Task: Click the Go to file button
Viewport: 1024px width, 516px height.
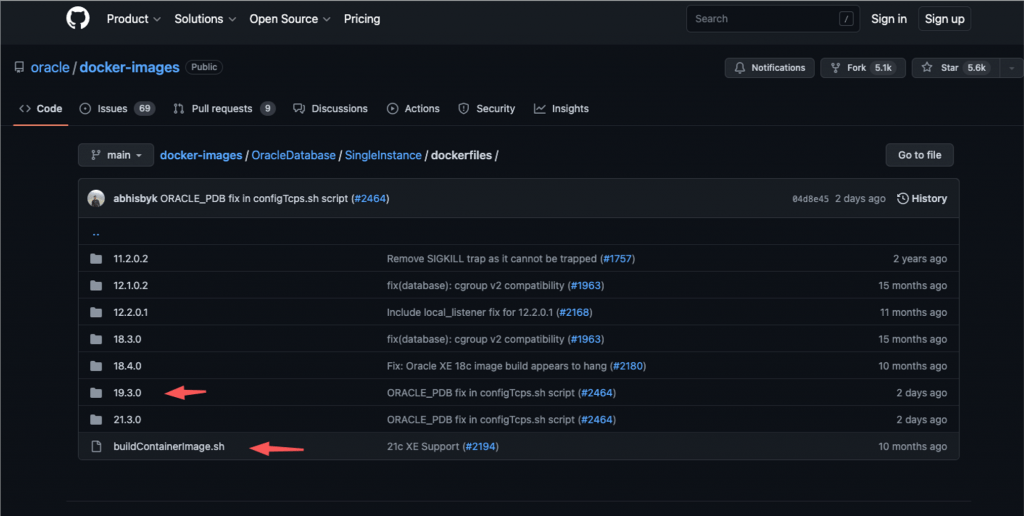Action: point(920,155)
